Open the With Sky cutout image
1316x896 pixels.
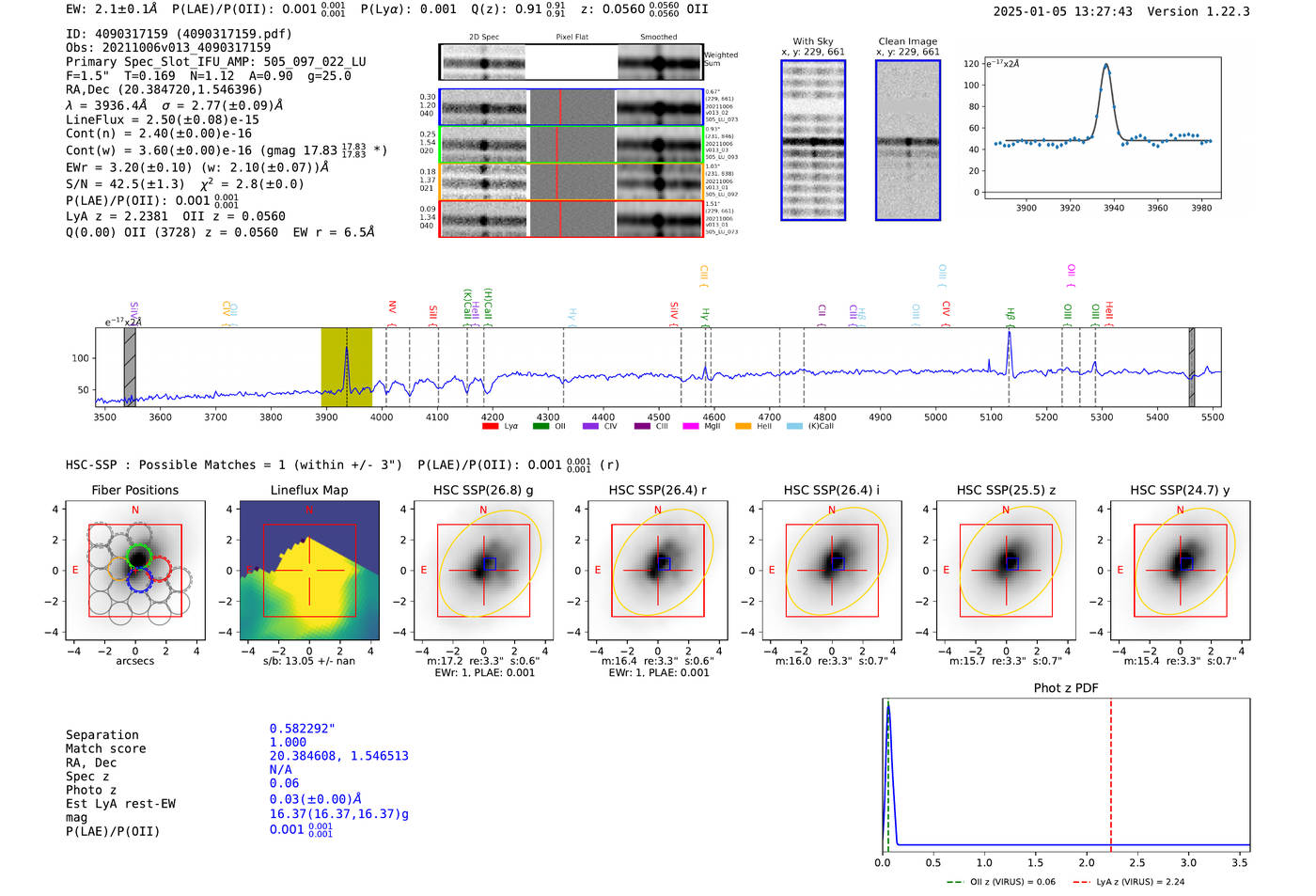pyautogui.click(x=813, y=140)
